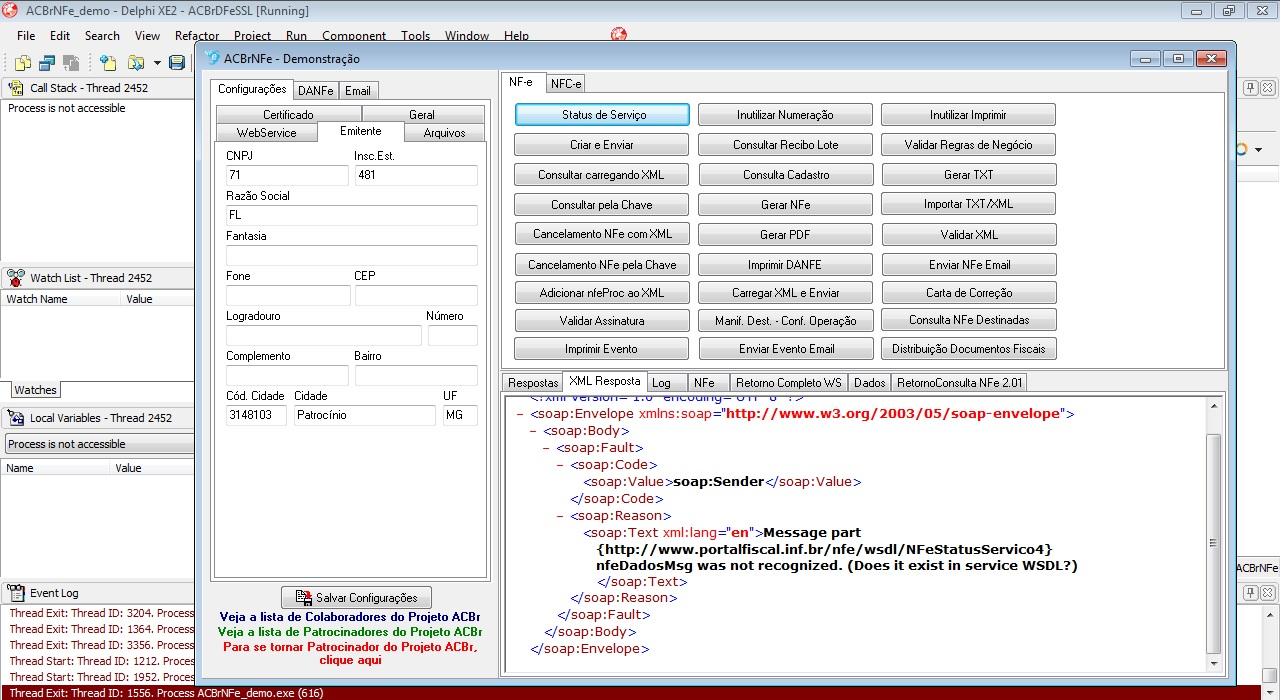Open the WebService tab
Image resolution: width=1288 pixels, height=700 pixels.
(x=266, y=133)
